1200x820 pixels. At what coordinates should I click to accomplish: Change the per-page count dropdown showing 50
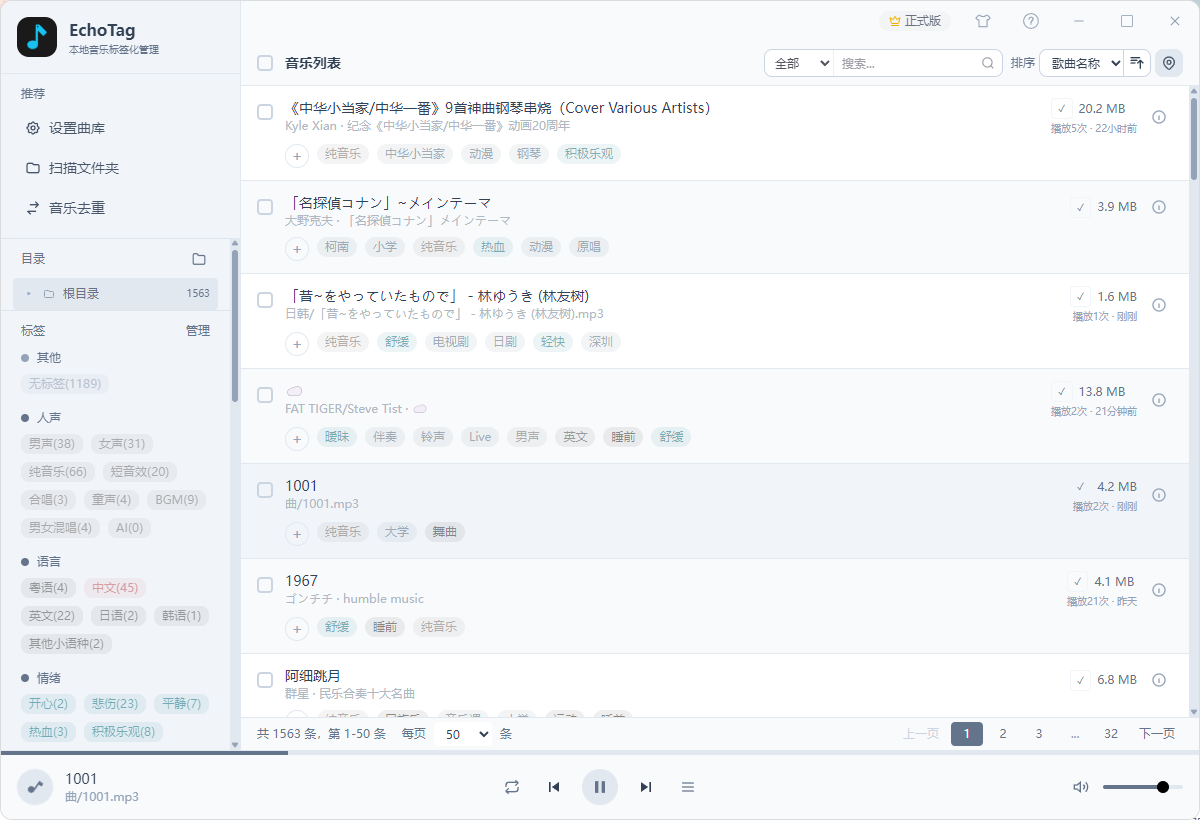click(461, 733)
